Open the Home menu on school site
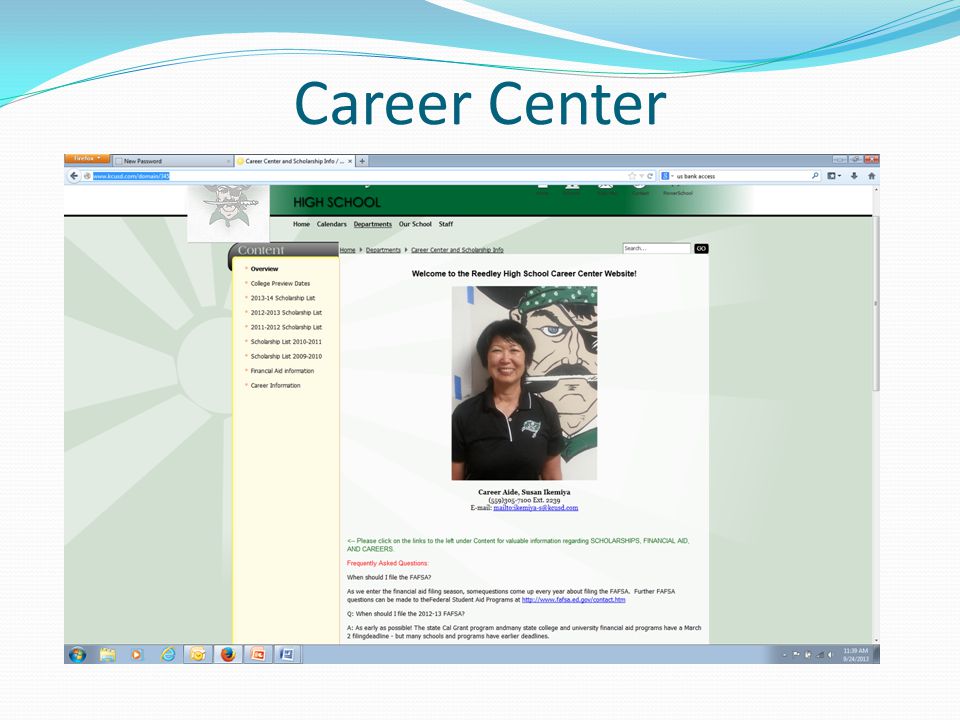The width and height of the screenshot is (960, 720). 301,224
